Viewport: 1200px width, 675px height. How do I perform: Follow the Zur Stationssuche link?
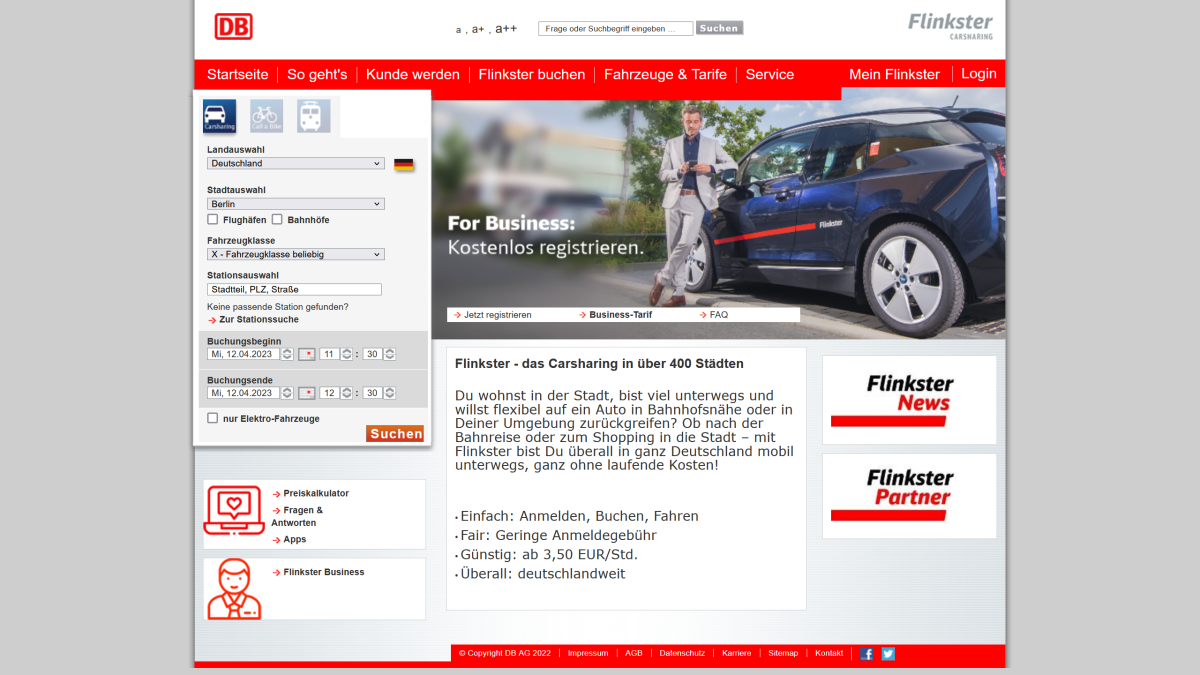click(259, 320)
